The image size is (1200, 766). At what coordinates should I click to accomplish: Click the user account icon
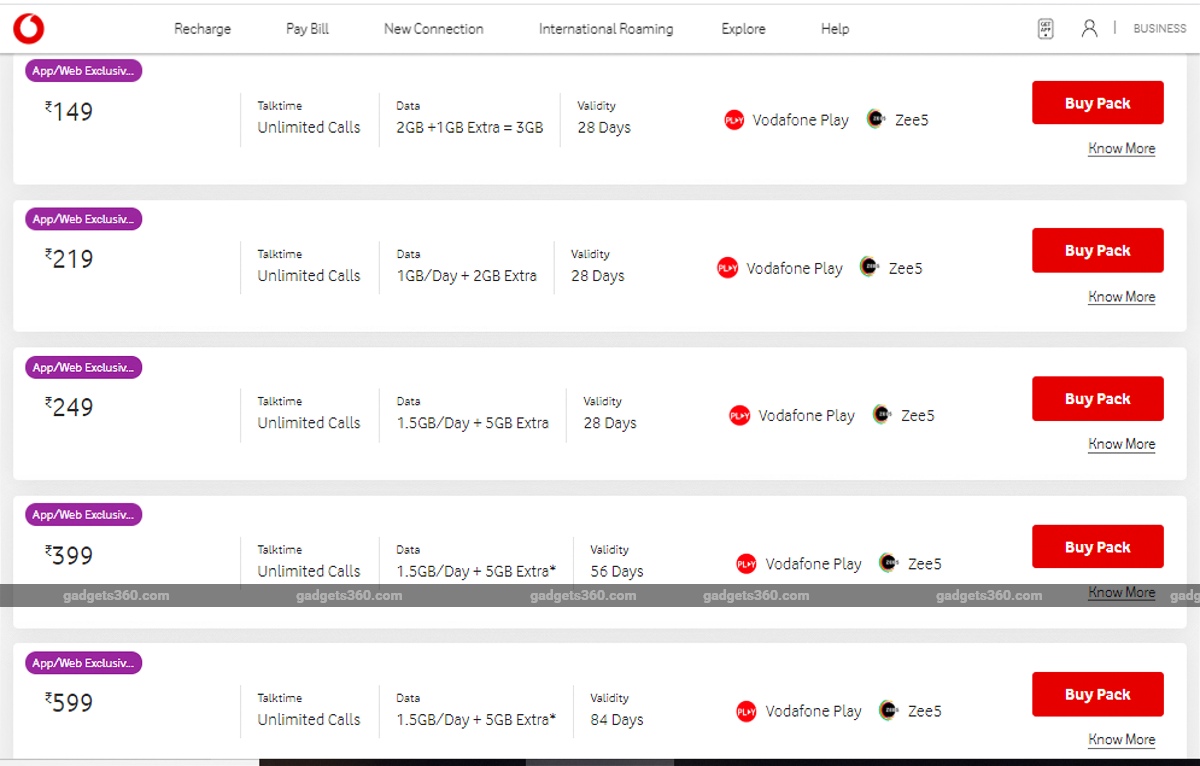[1090, 28]
